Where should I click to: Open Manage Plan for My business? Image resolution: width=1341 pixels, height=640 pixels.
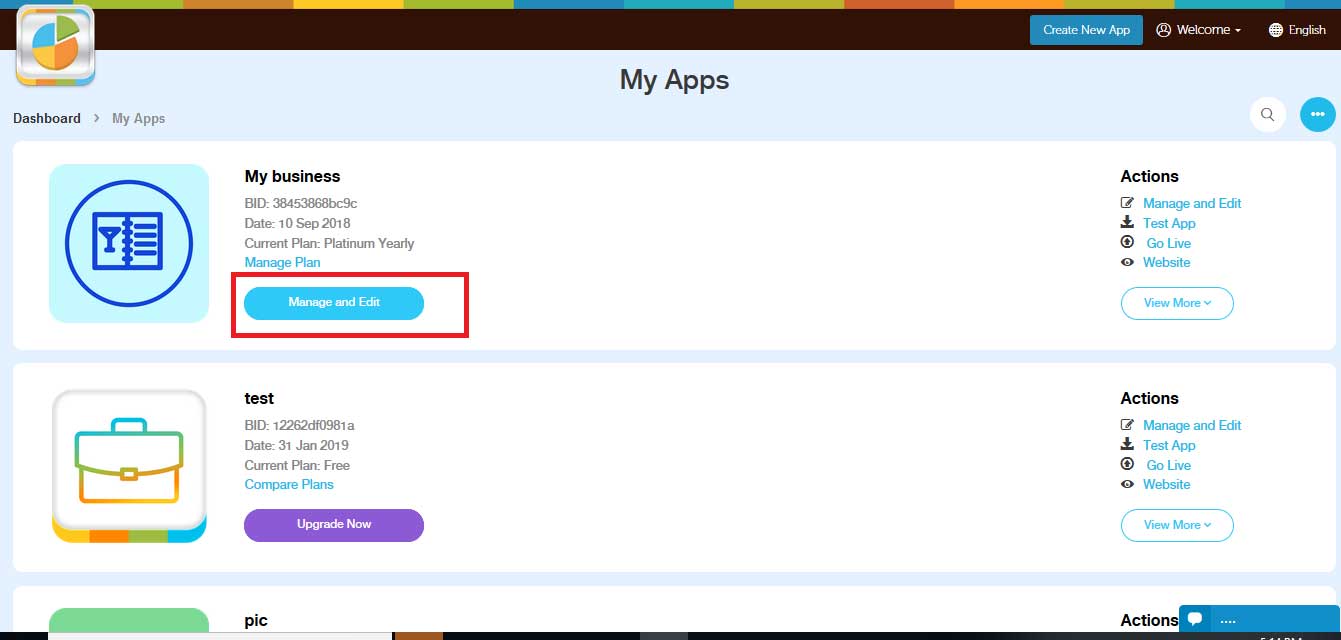282,262
